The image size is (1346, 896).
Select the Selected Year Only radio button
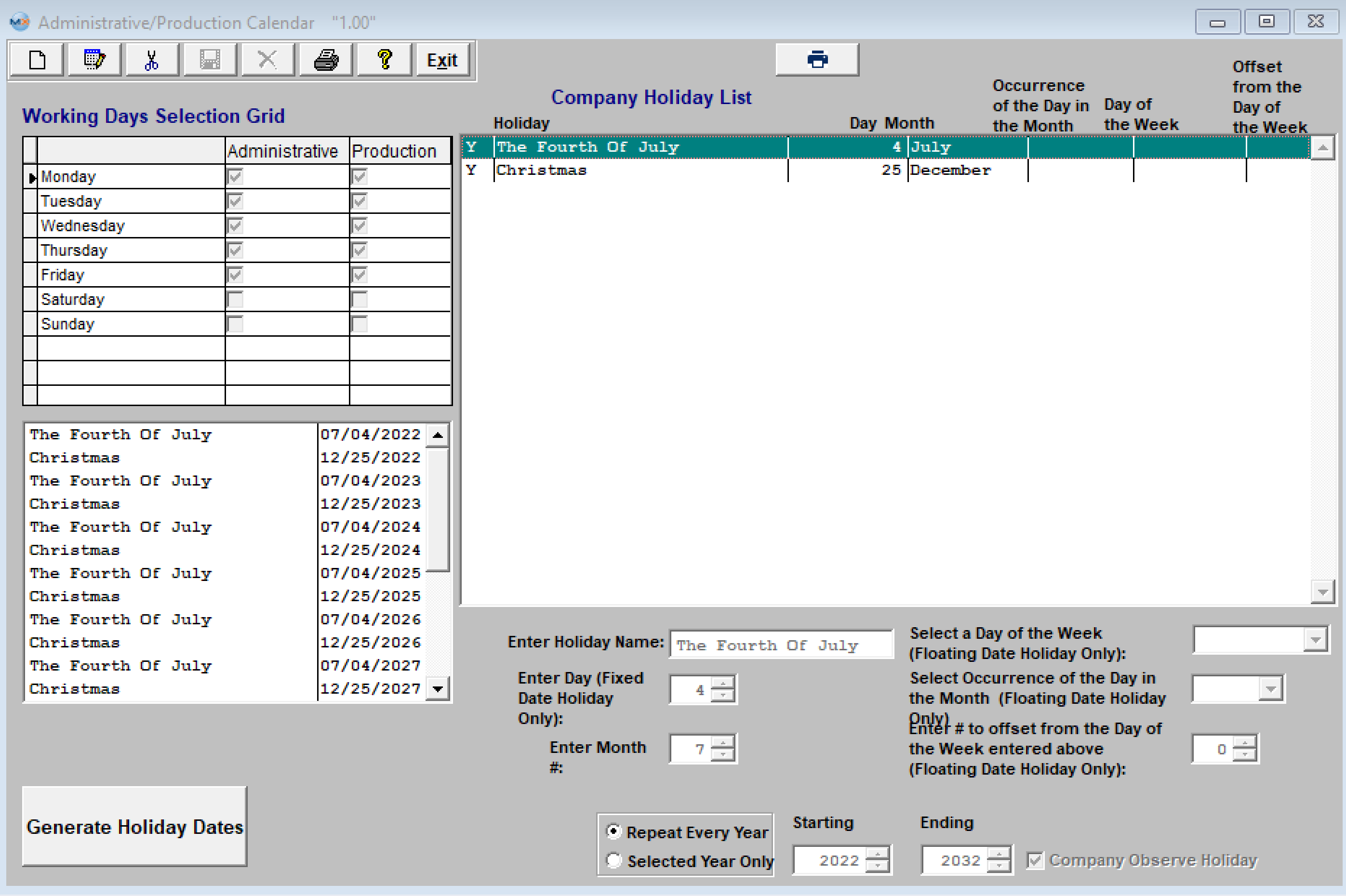click(x=613, y=860)
